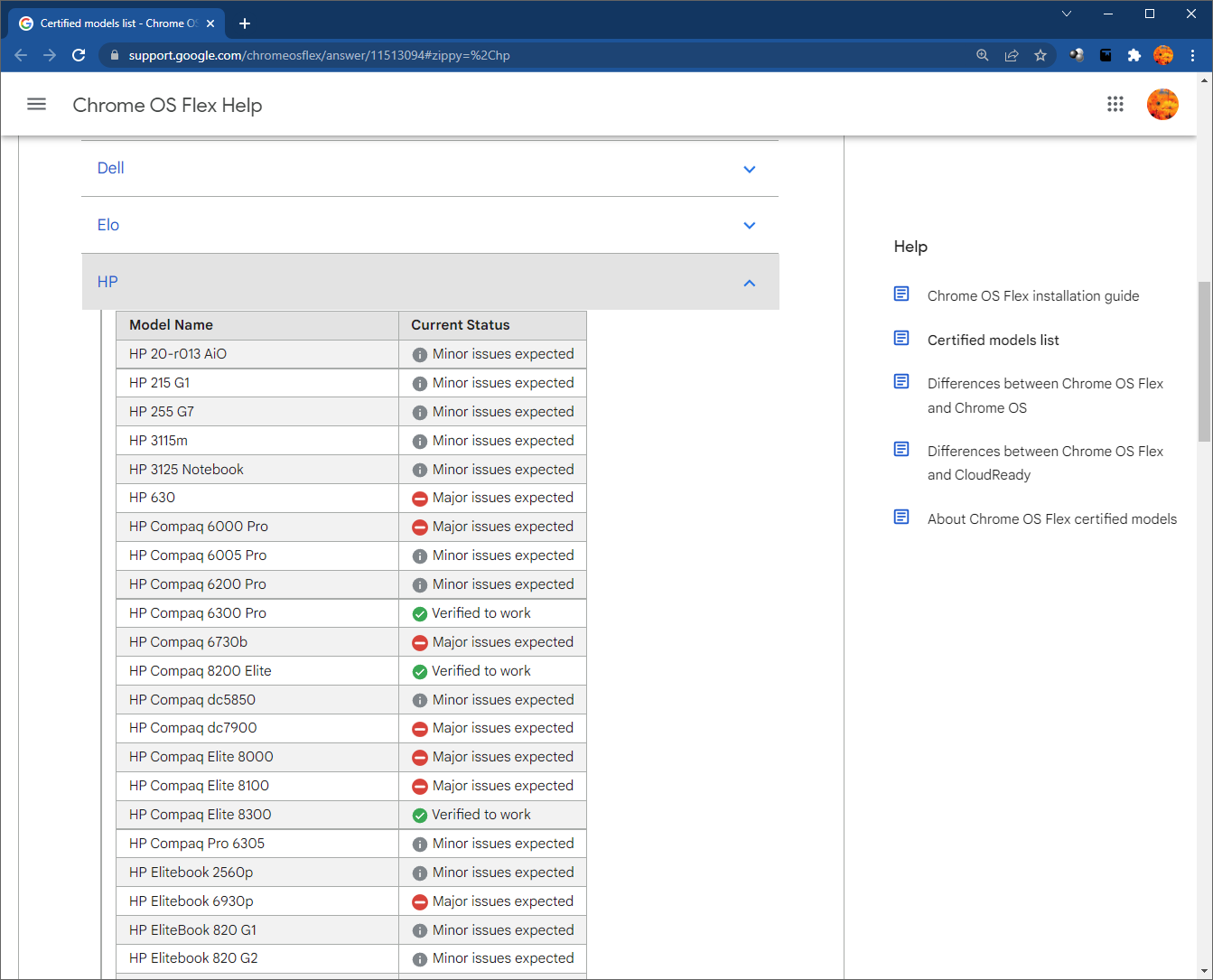The height and width of the screenshot is (980, 1213).
Task: Open the main hamburger menu
Action: pyautogui.click(x=36, y=105)
